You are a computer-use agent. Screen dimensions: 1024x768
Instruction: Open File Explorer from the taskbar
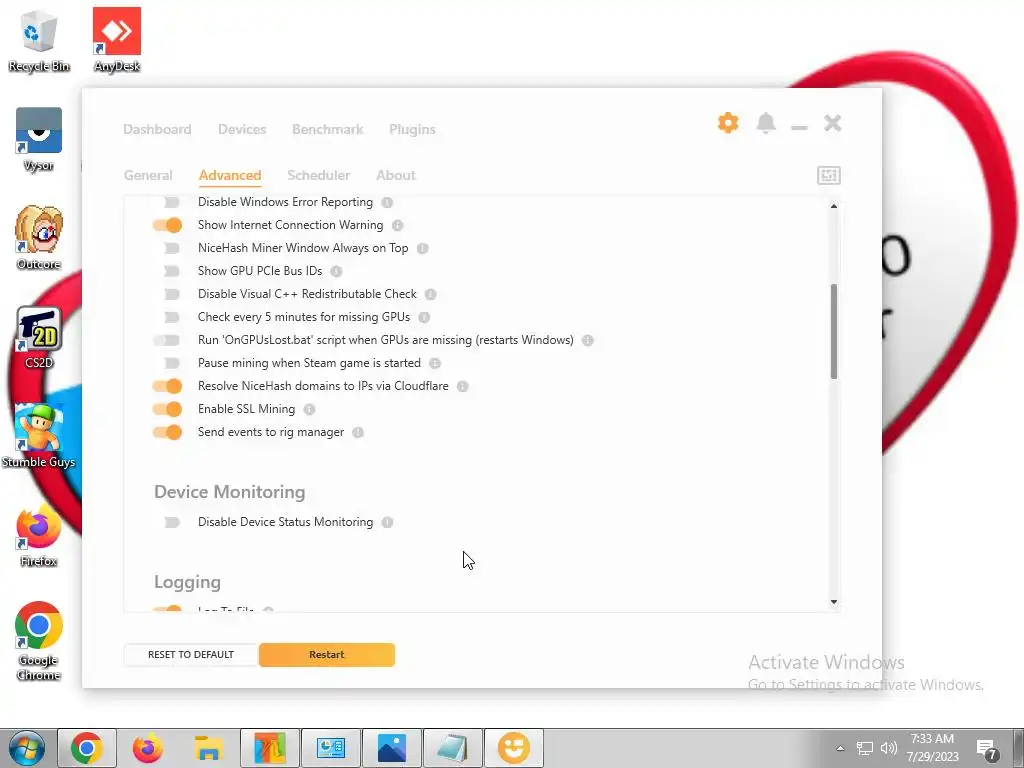[x=208, y=748]
